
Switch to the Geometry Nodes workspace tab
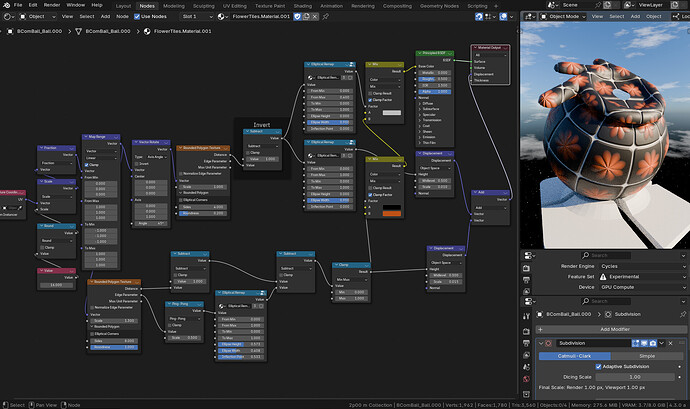[x=439, y=6]
